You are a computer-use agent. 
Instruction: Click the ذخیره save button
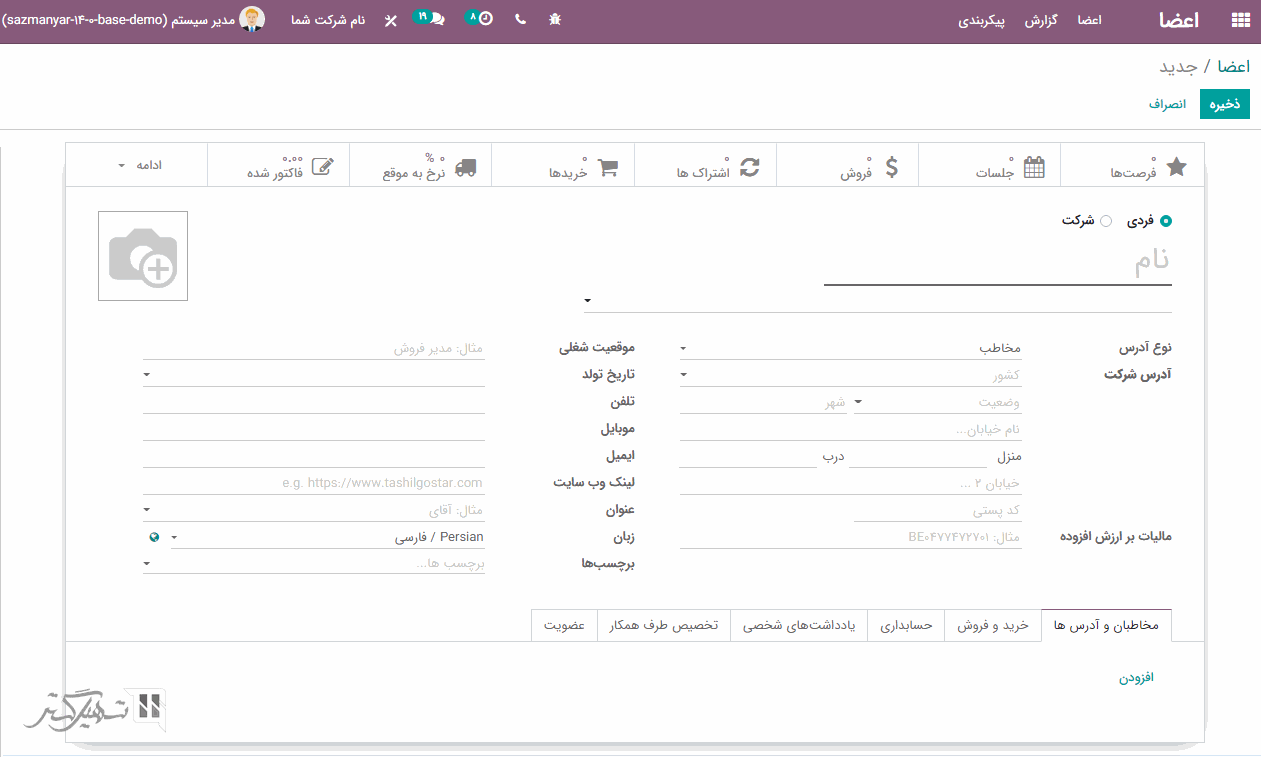pyautogui.click(x=1224, y=104)
